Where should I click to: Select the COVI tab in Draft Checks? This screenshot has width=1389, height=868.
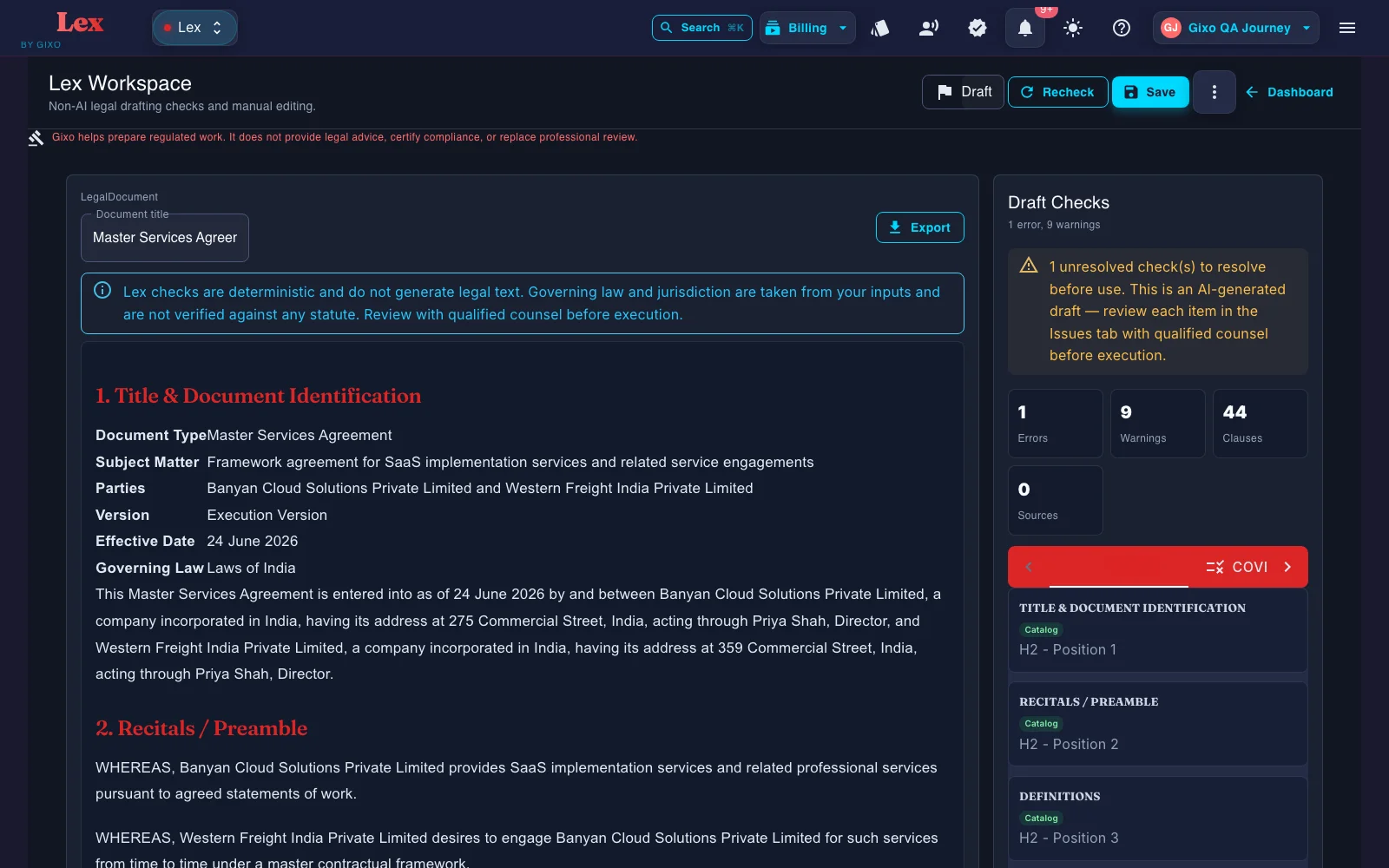pyautogui.click(x=1237, y=567)
